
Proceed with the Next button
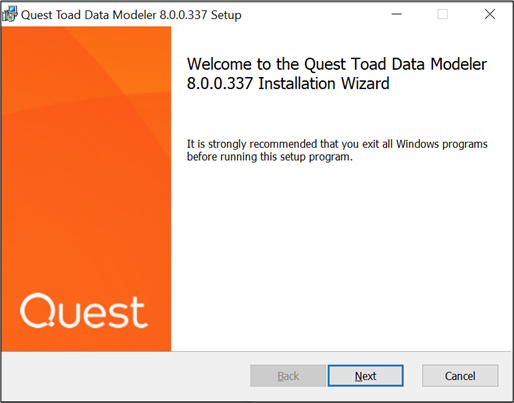[x=365, y=376]
